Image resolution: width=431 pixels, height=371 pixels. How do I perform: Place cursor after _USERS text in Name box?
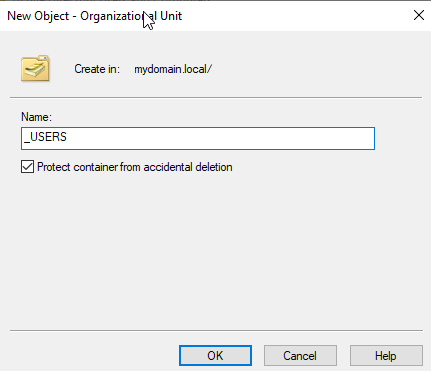68,137
